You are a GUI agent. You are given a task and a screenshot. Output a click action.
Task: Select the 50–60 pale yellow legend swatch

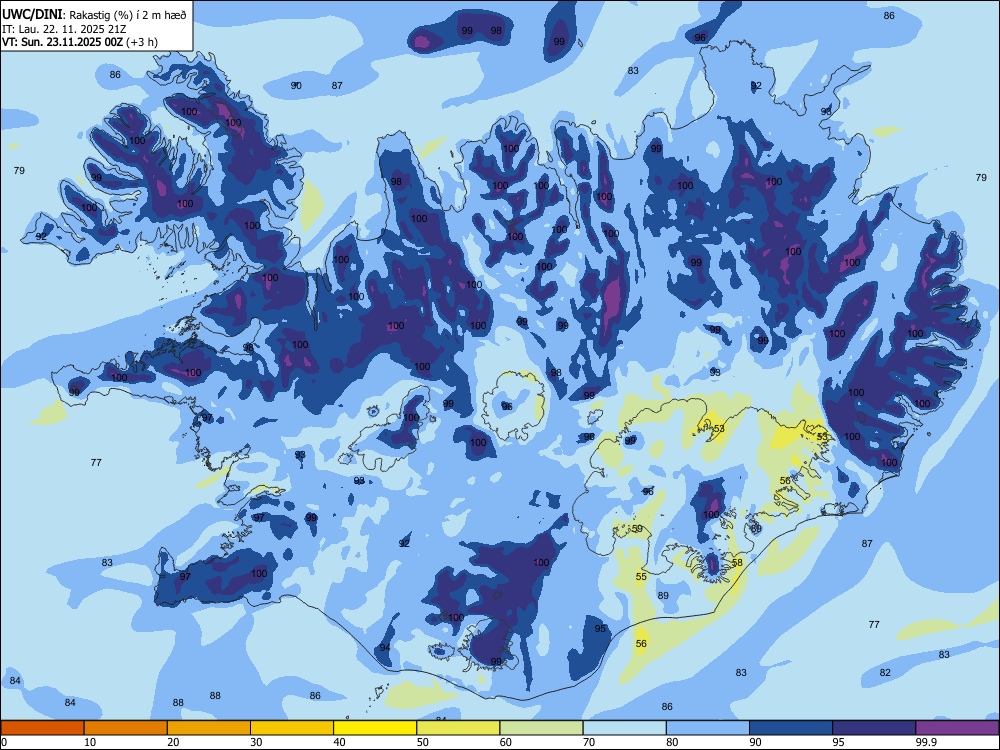458,728
